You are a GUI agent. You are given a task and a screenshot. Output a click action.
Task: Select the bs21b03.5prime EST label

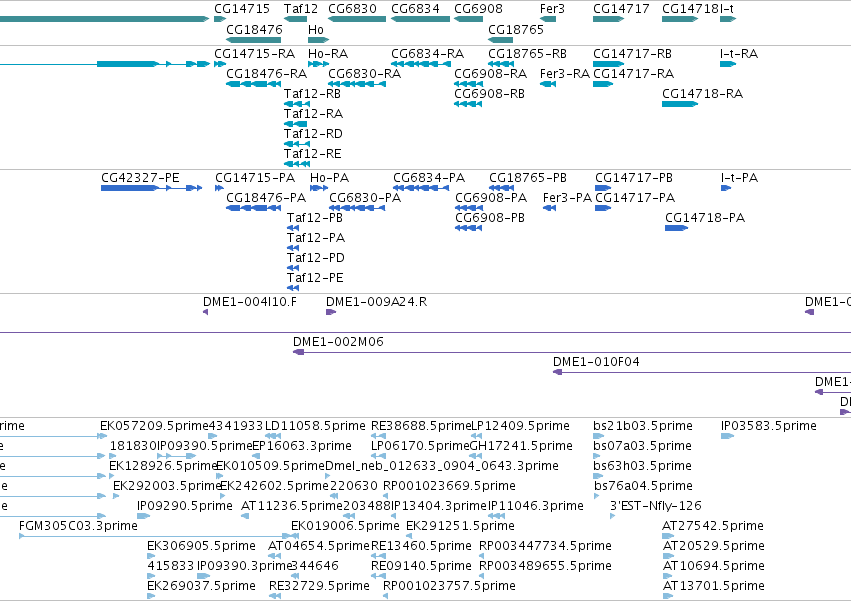pyautogui.click(x=643, y=426)
